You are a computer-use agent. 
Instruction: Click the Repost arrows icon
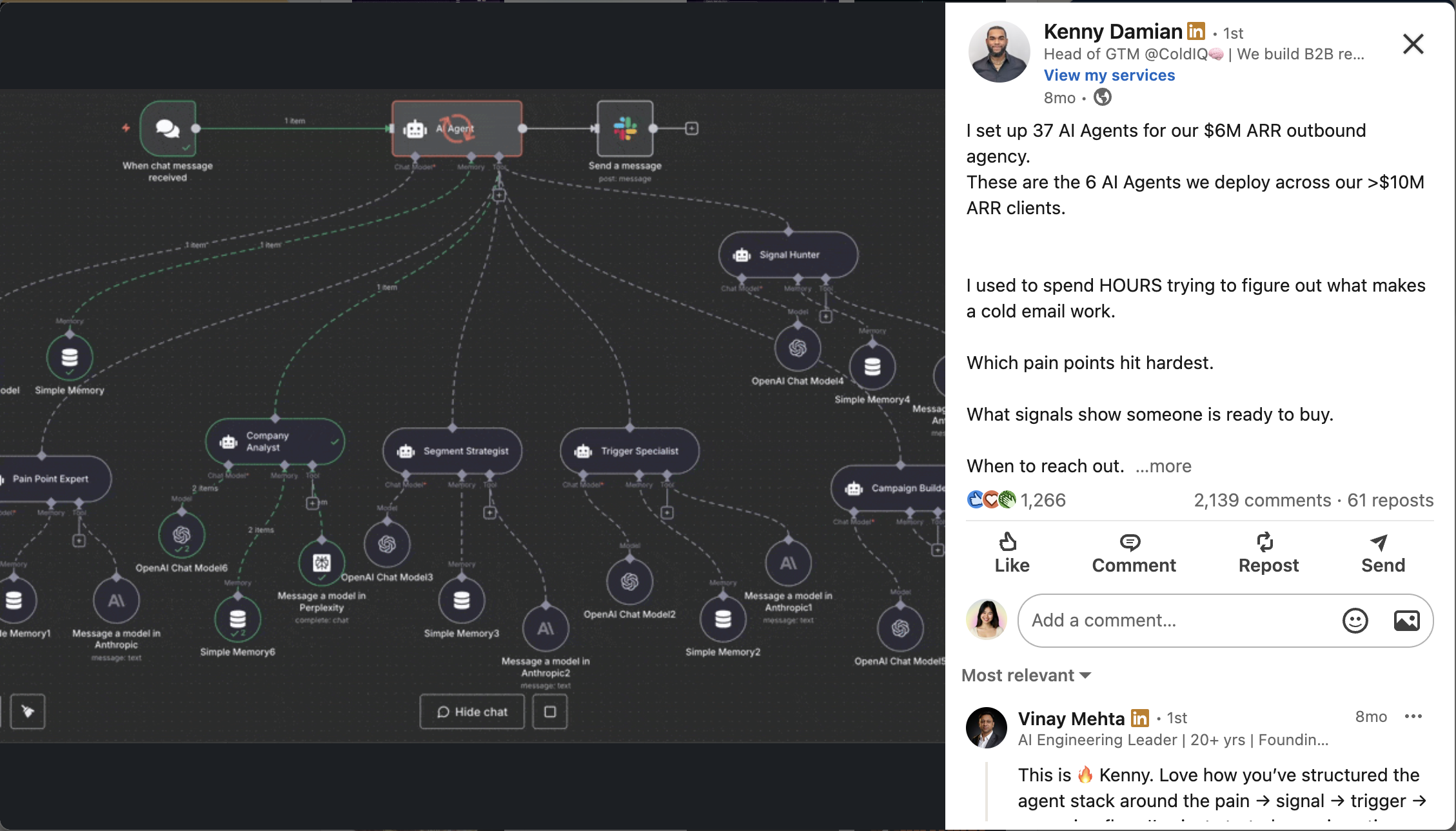click(1265, 542)
